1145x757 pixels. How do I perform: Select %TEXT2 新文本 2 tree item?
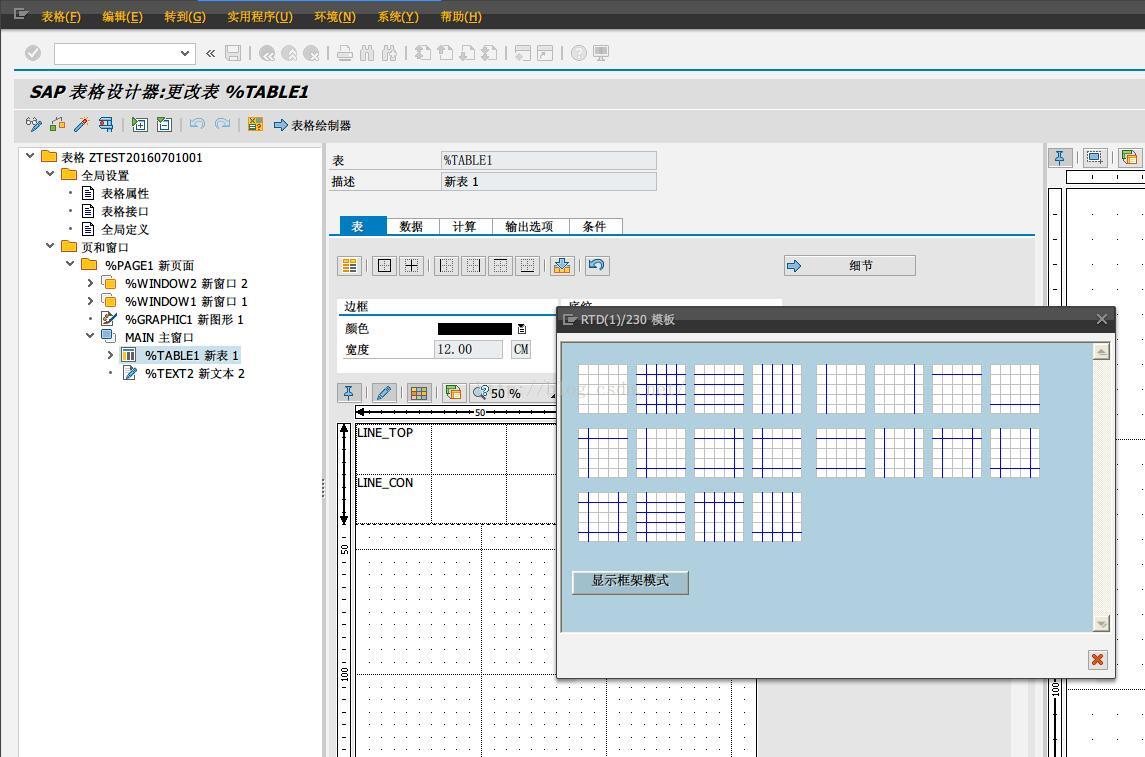coord(194,374)
